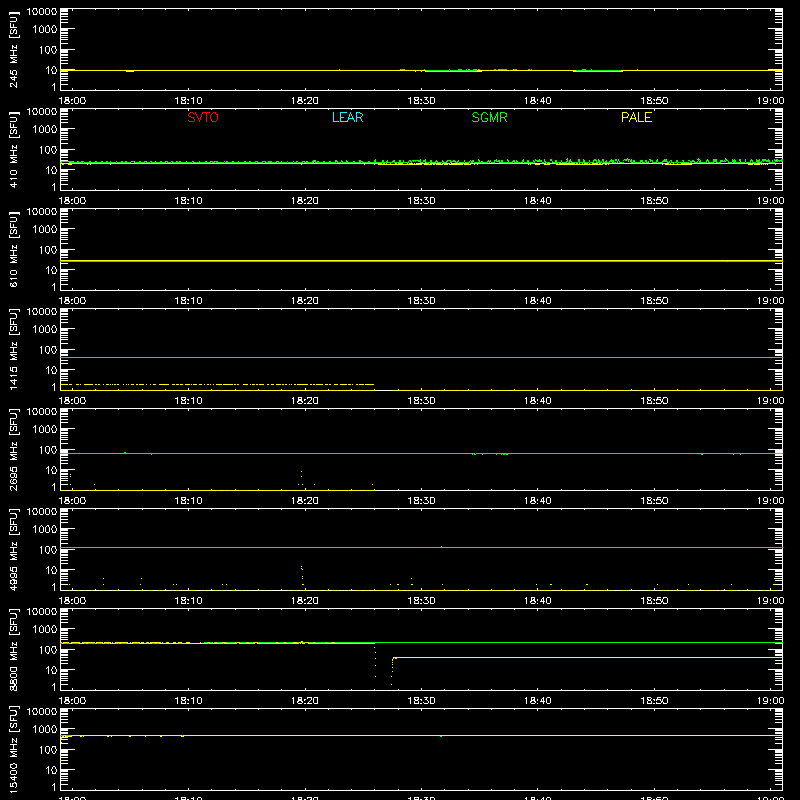Viewport: 800px width, 800px height.
Task: Click the 100 y-axis label of 410 MHz plot
Action: (48, 150)
